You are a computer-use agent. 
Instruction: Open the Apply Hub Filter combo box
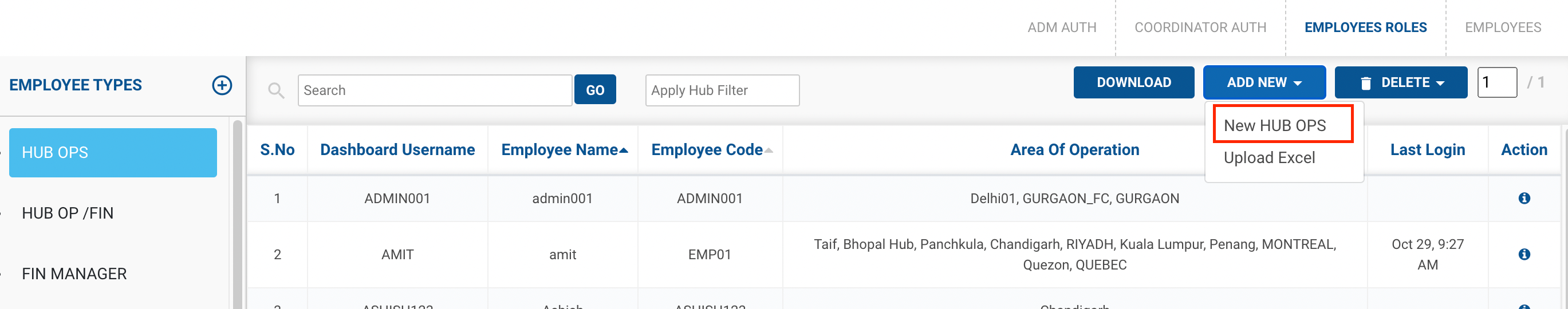point(722,90)
